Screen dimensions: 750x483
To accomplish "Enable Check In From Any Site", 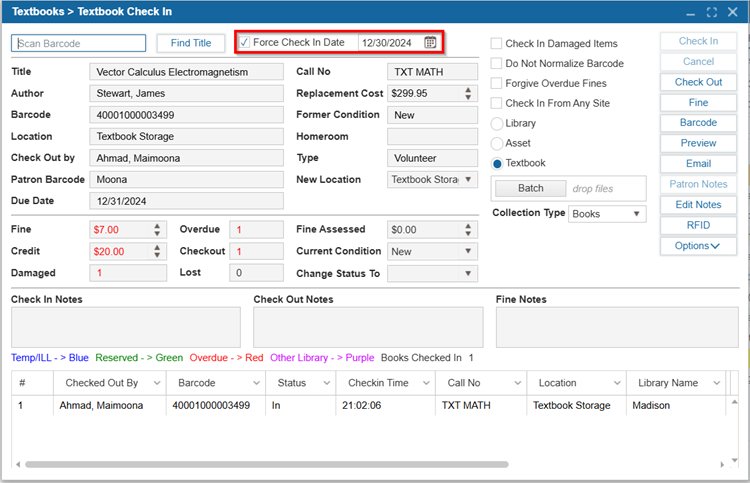I will 496,103.
